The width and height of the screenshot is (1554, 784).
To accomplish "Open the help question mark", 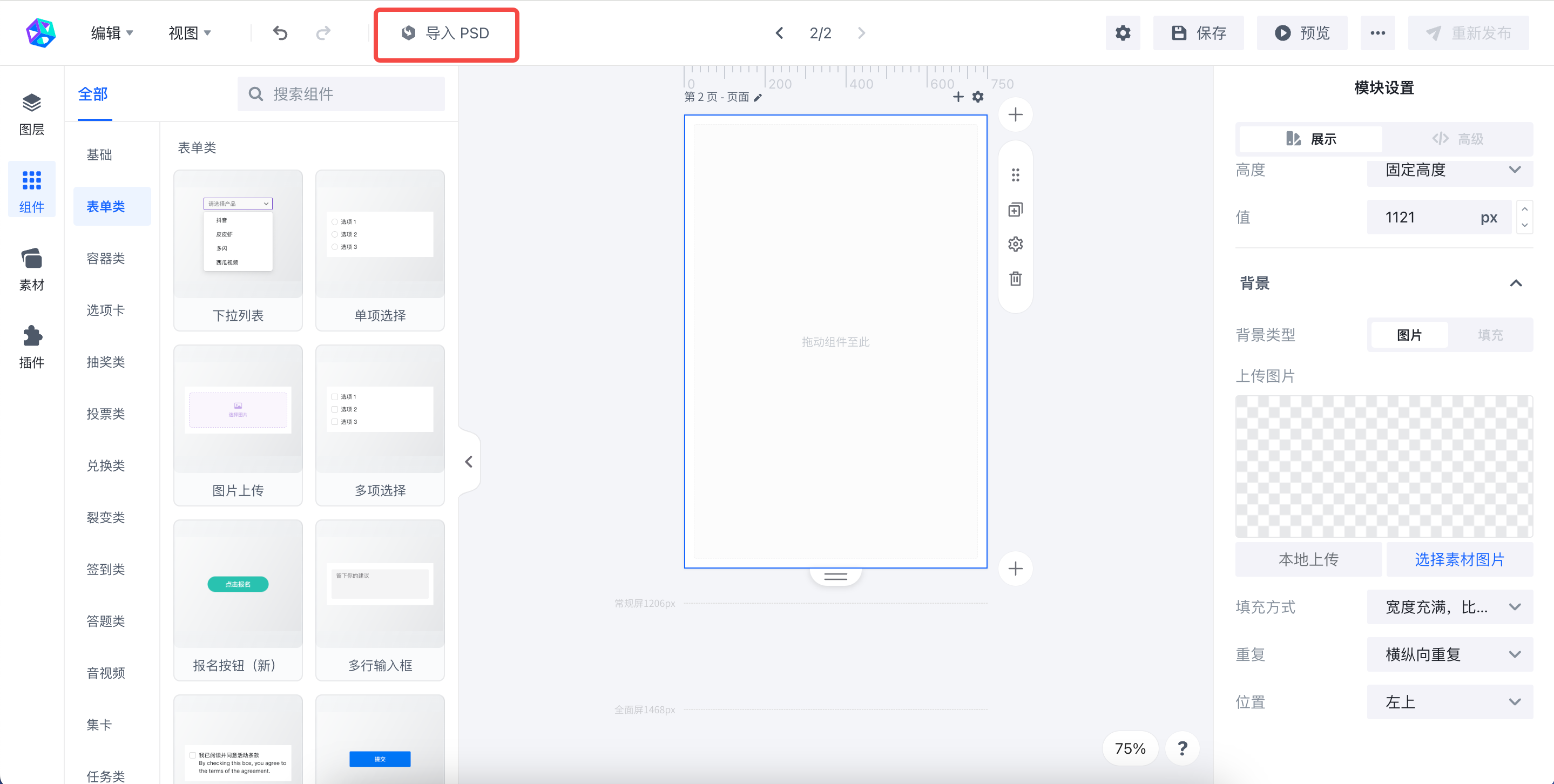I will 1182,748.
